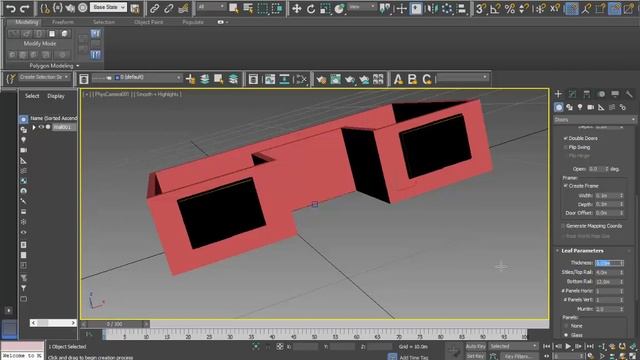Toggle the Double Doors checkbox
This screenshot has width=640, height=360.
[x=566, y=138]
